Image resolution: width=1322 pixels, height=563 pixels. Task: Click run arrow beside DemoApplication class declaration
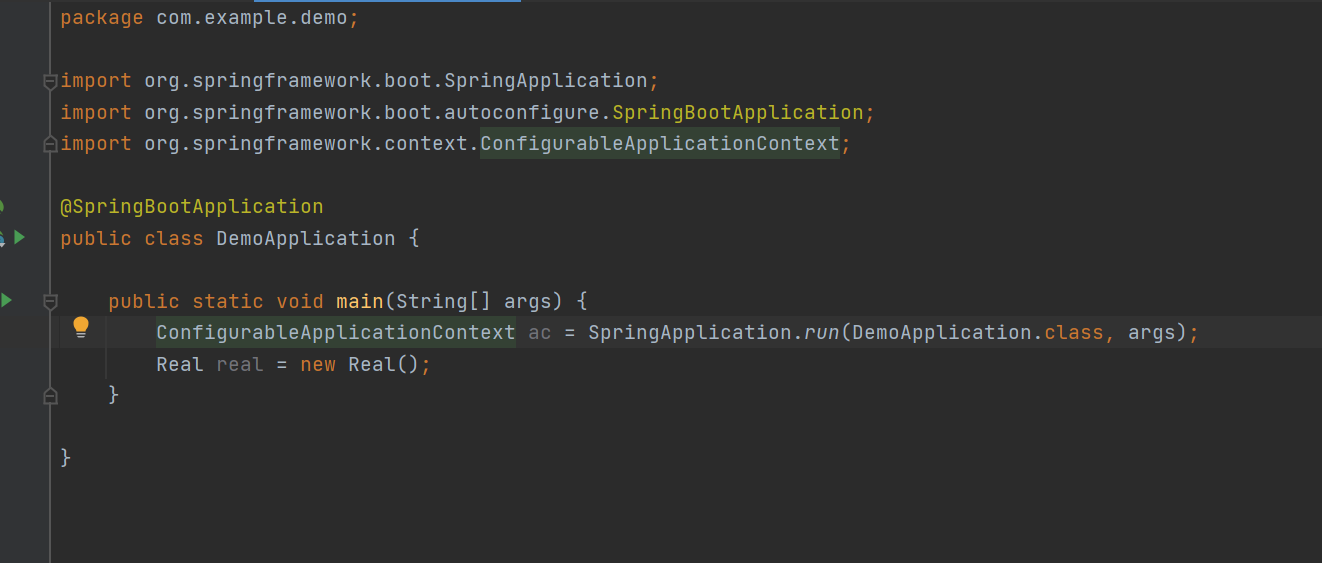[x=20, y=238]
